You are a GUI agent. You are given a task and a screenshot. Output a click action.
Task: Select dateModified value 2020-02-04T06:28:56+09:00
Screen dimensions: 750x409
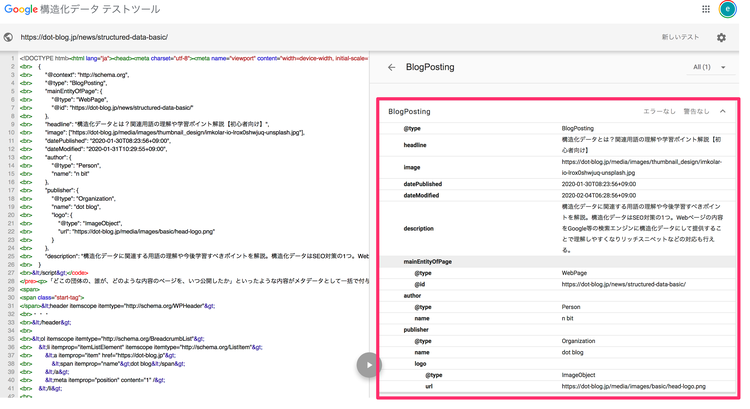(x=599, y=196)
